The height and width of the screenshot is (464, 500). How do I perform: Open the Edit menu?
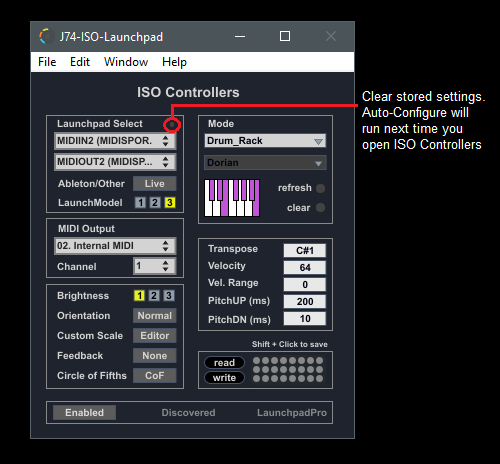(x=80, y=62)
